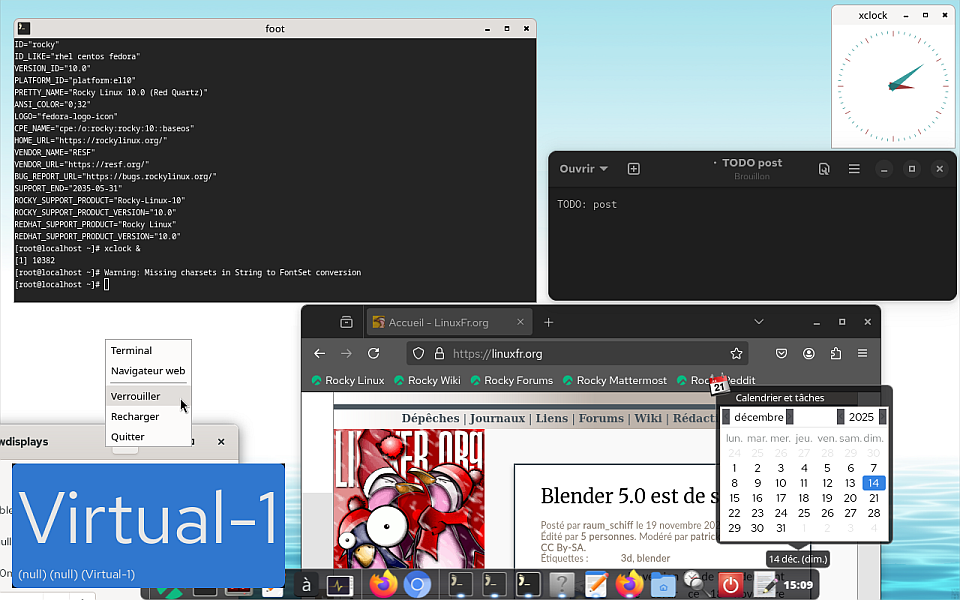Open the Firefox extensions puzzle icon
Viewport: 960px width, 600px height.
(836, 353)
